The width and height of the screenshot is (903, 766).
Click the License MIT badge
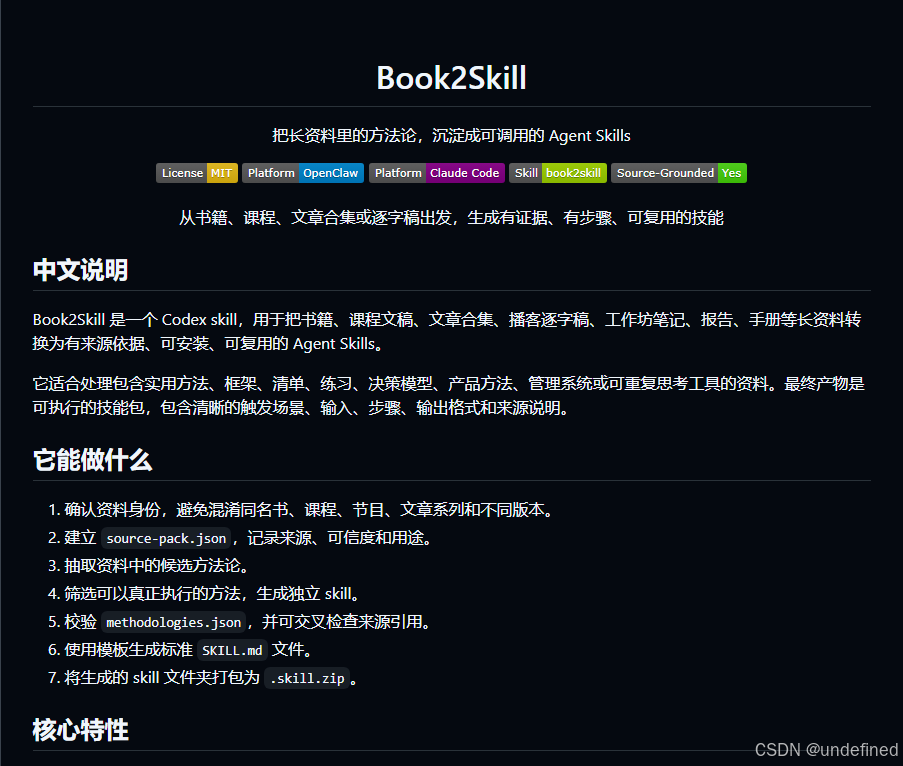tap(197, 173)
